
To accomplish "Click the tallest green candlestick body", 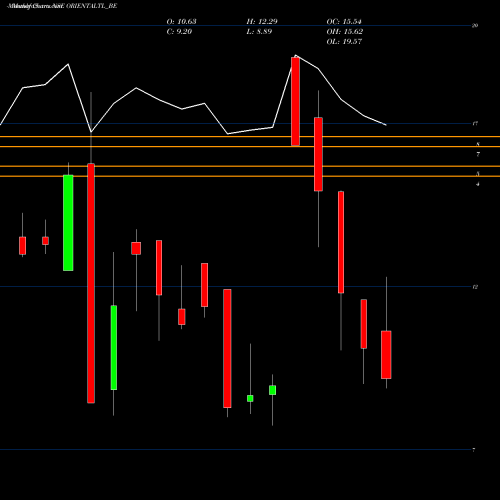I will (68, 223).
